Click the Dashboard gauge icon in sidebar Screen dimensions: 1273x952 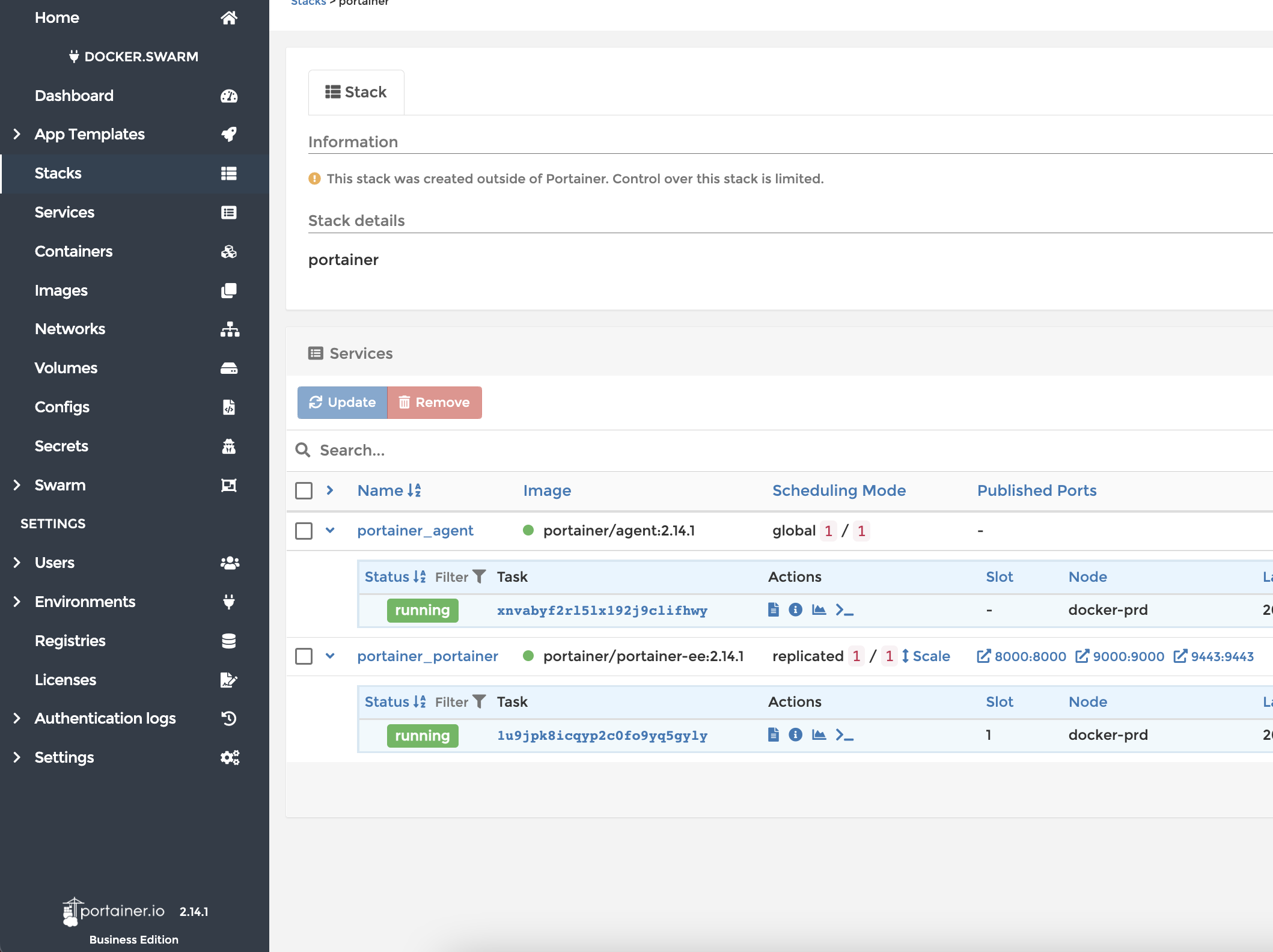tap(229, 96)
